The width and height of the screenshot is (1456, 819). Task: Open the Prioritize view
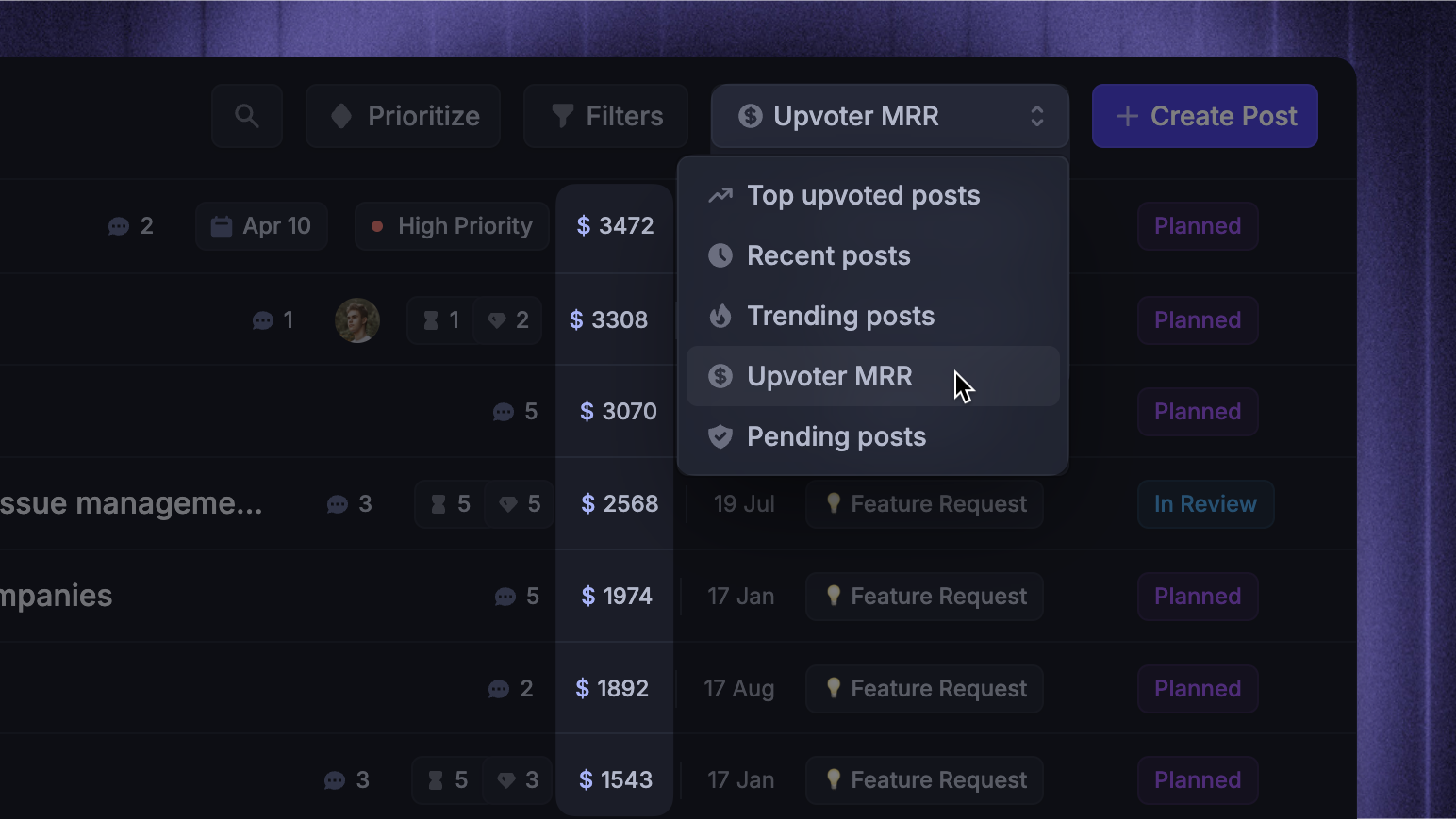coord(404,116)
